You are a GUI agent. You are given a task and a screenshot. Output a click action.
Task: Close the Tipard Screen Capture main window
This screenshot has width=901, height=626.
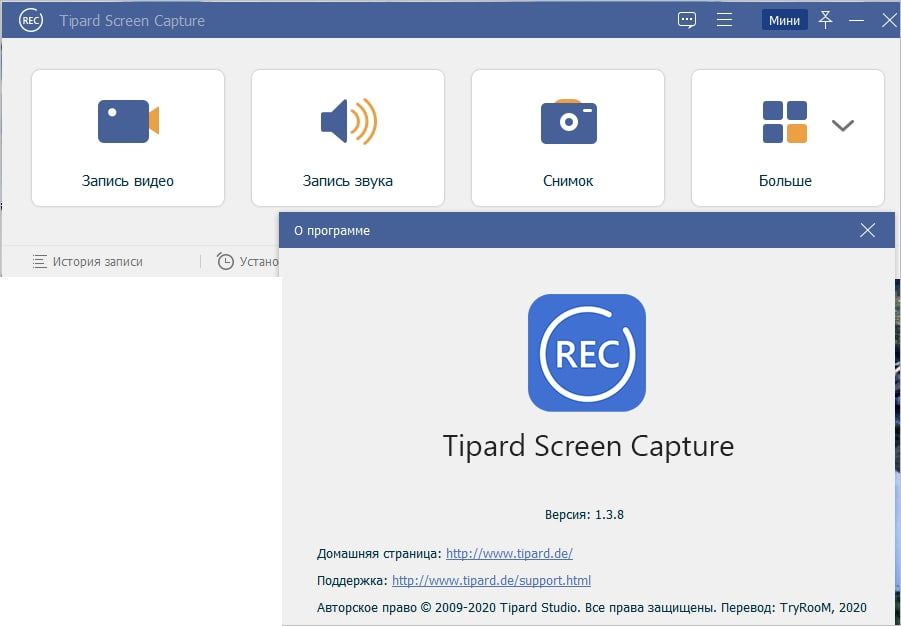coord(888,21)
